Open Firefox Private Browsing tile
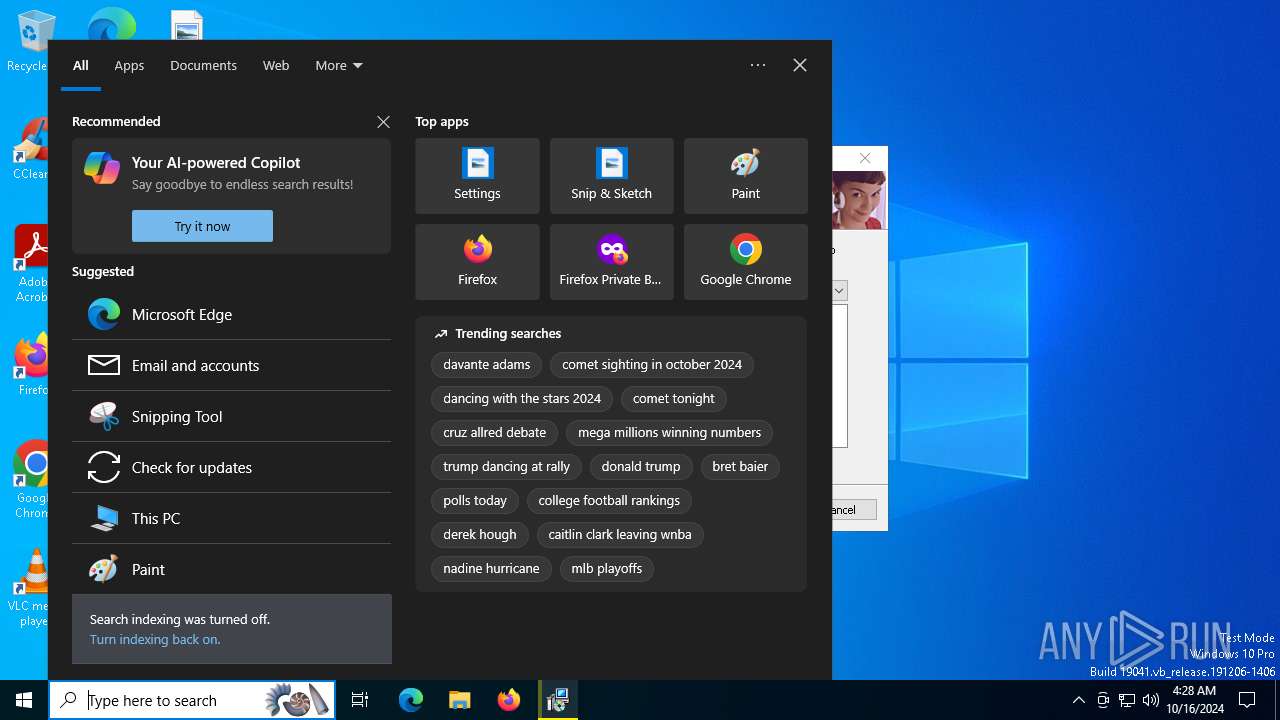The width and height of the screenshot is (1280, 720). [611, 262]
